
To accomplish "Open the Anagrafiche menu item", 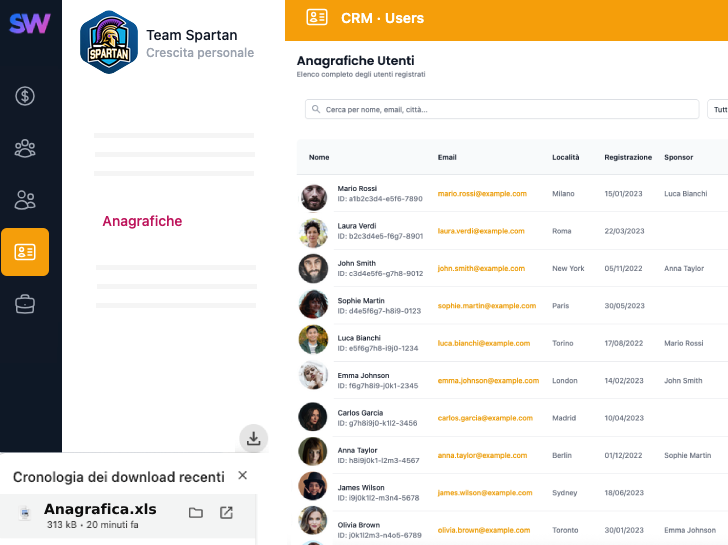I will (142, 221).
